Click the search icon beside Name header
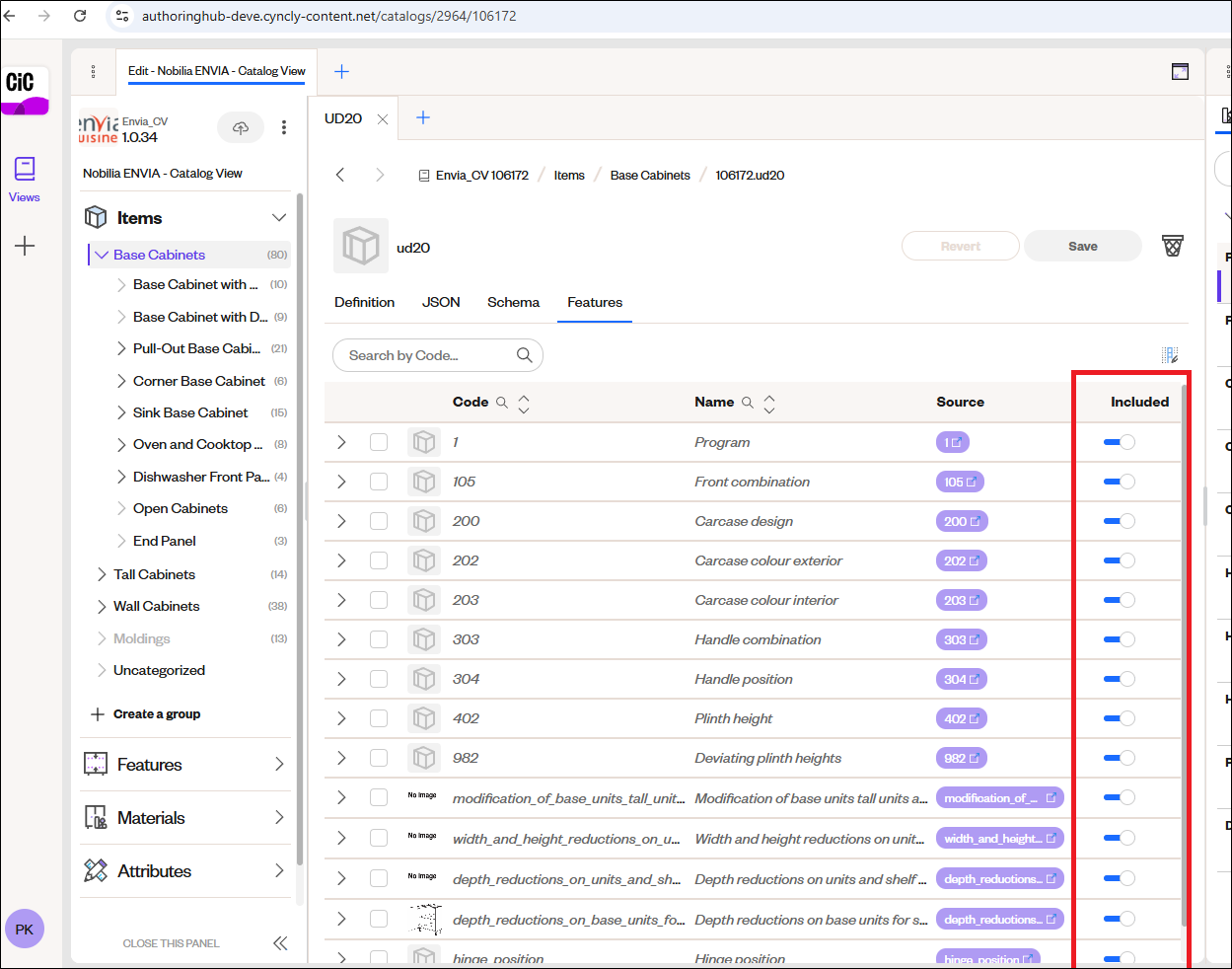 click(x=748, y=403)
